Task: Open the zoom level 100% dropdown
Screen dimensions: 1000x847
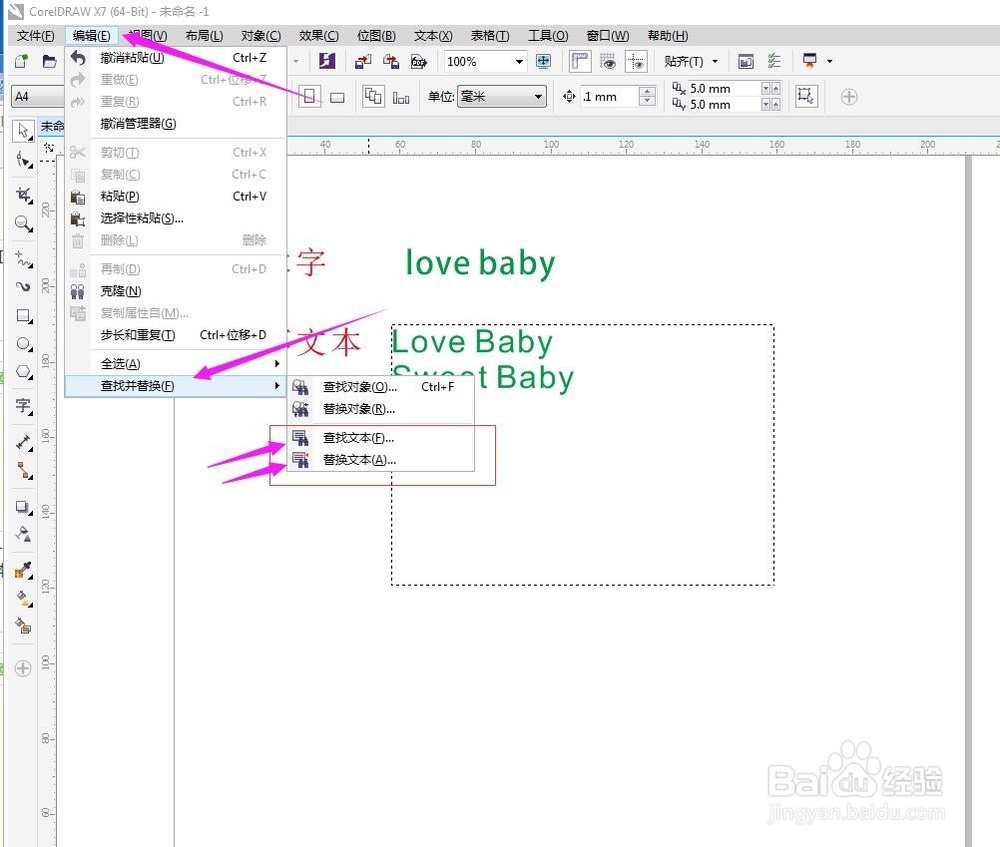Action: pyautogui.click(x=520, y=61)
